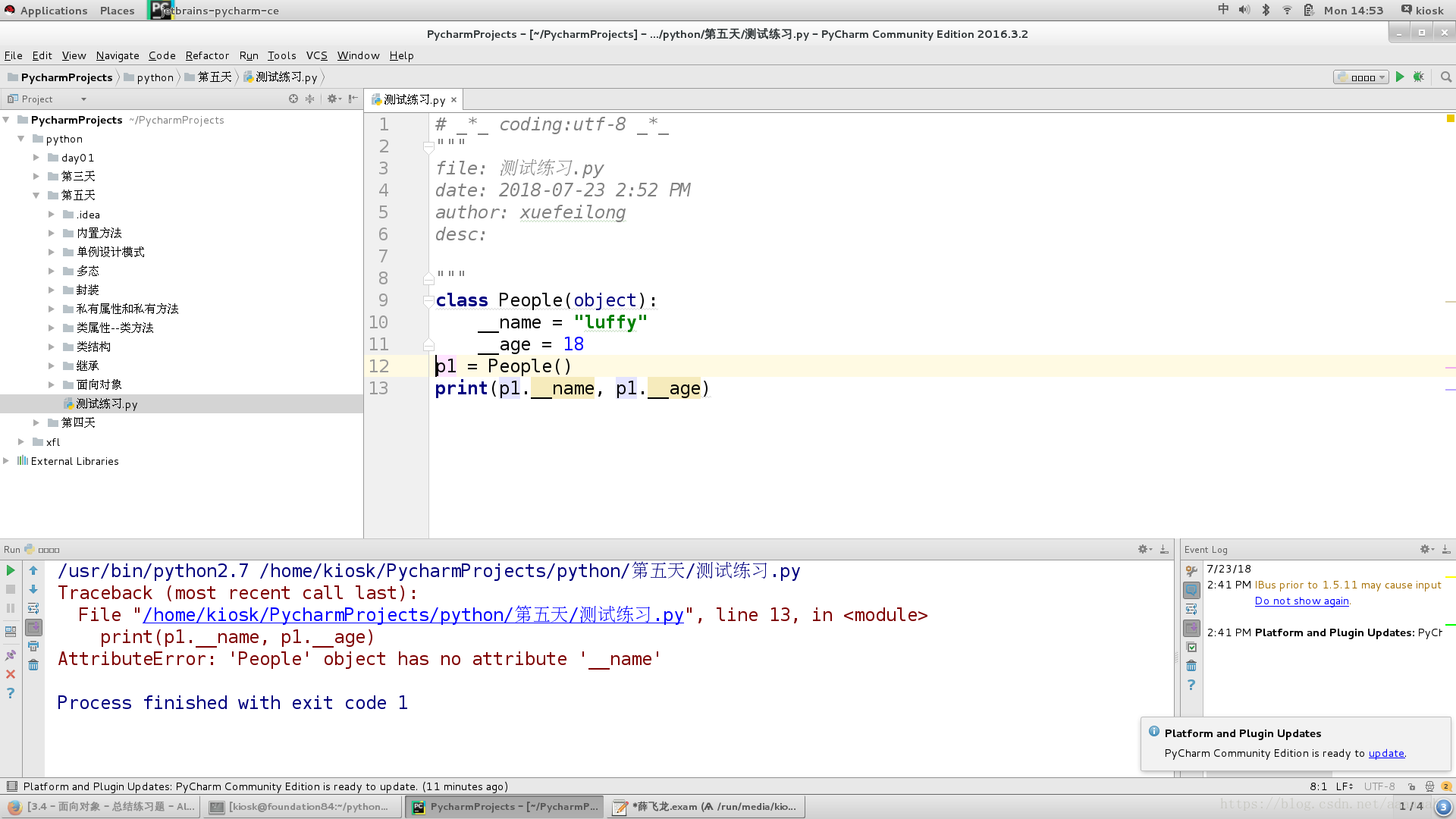The image size is (1456, 819).
Task: Click the 'Do not show again' link in Event Log
Action: tap(1301, 601)
